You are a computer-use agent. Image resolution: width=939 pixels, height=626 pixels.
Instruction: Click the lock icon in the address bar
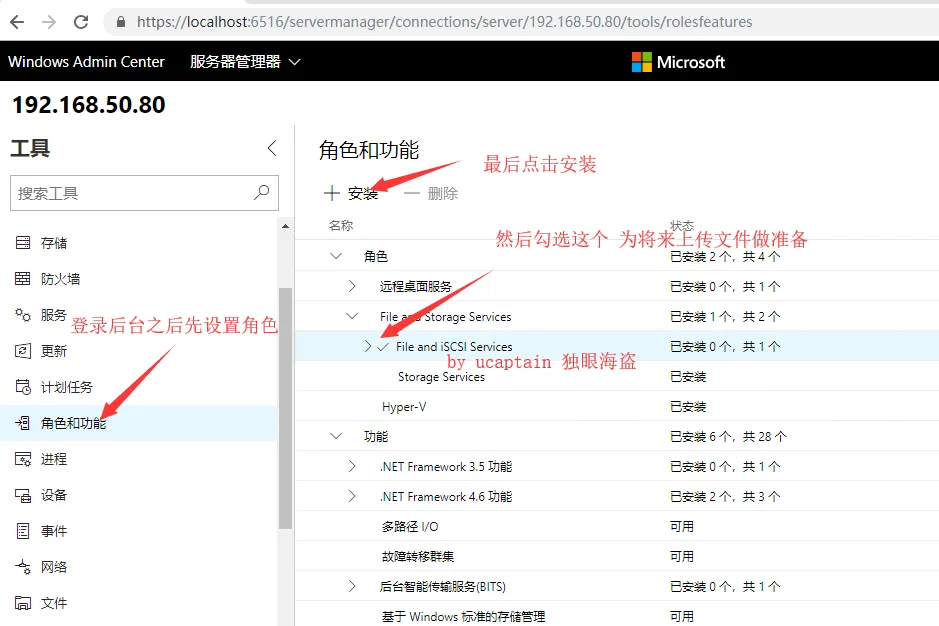(121, 22)
